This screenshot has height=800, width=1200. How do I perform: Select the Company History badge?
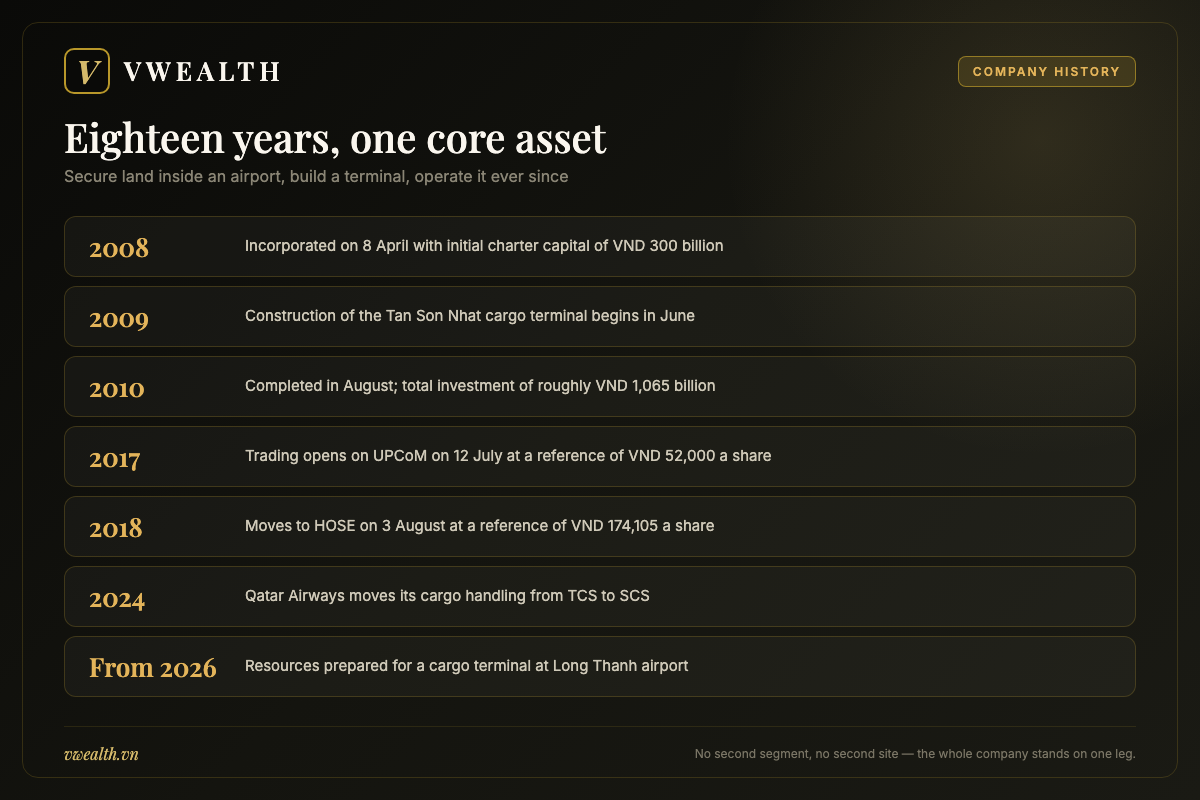coord(1046,71)
